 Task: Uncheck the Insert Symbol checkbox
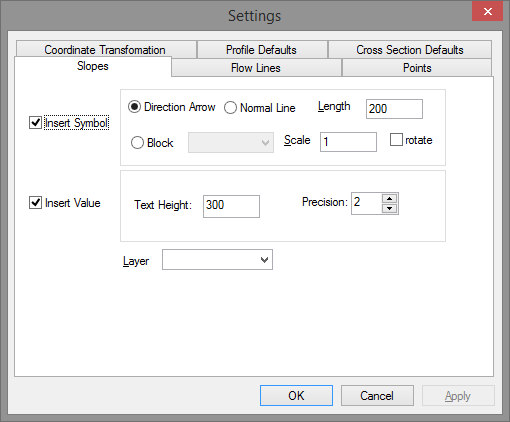pyautogui.click(x=35, y=123)
